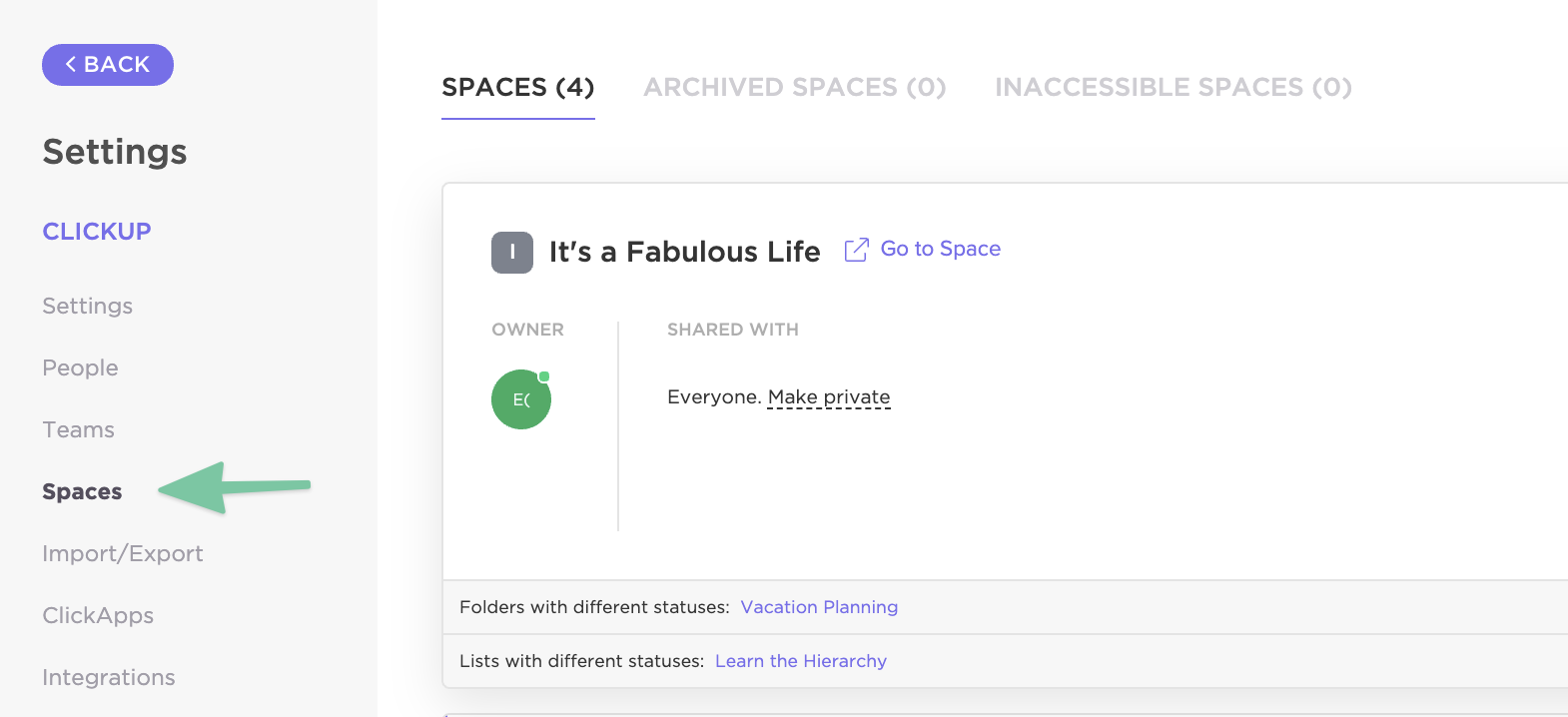The height and width of the screenshot is (717, 1568).
Task: Select Spaces in the sidebar
Action: 82,492
